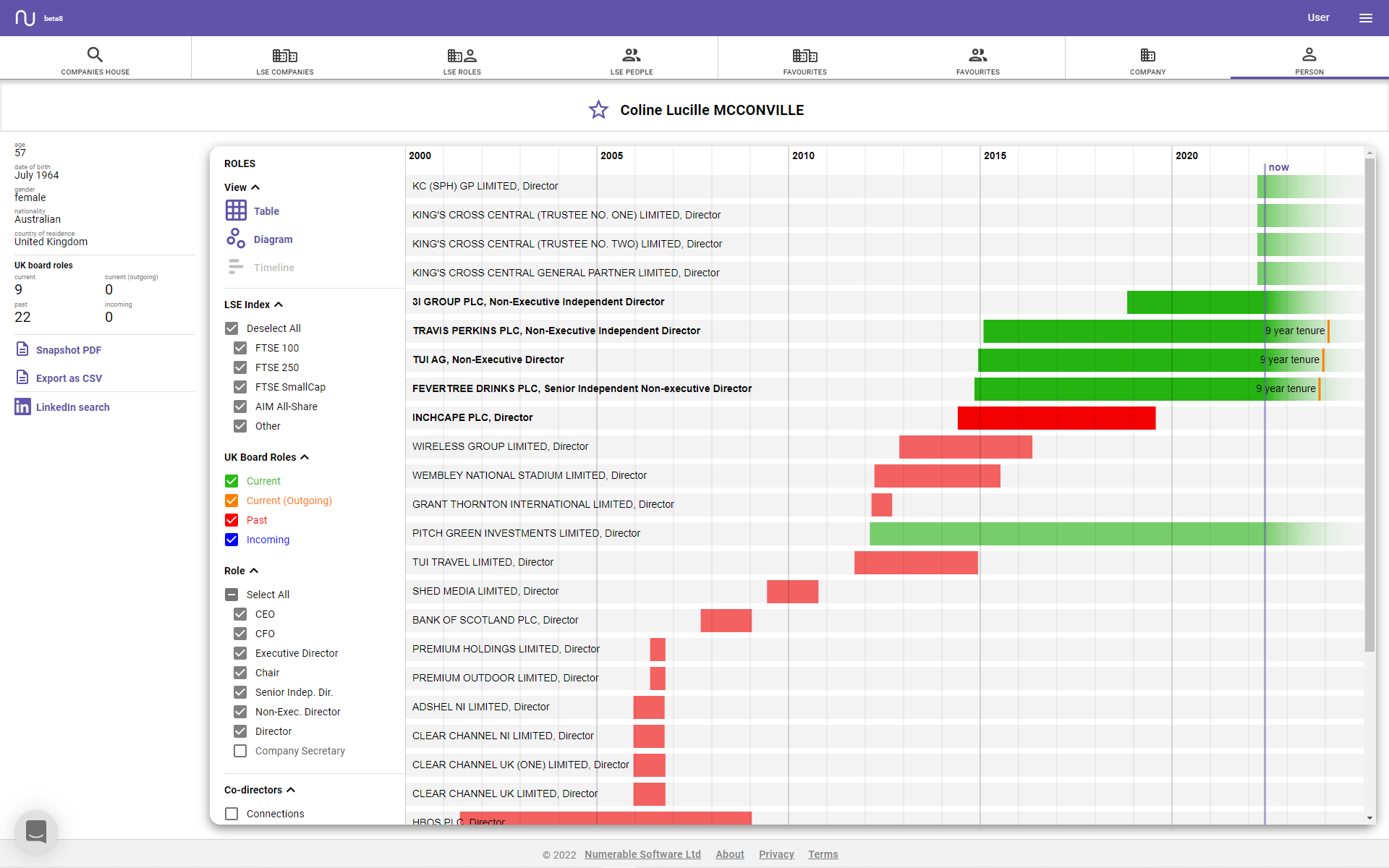The height and width of the screenshot is (868, 1389).
Task: Open the Snapshot PDF link
Action: pyautogui.click(x=69, y=350)
